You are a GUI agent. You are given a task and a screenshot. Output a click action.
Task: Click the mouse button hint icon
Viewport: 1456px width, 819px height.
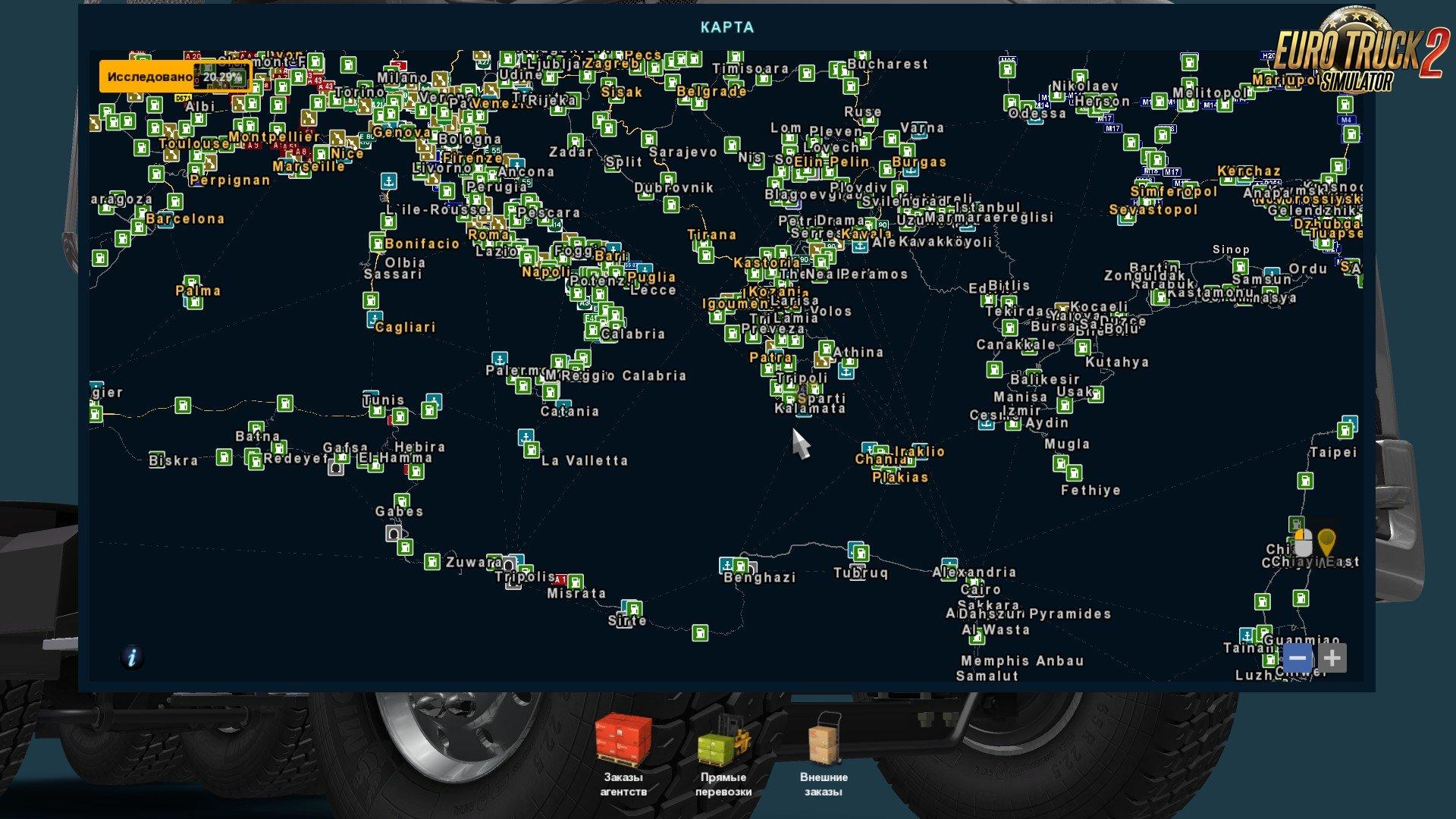(1302, 542)
